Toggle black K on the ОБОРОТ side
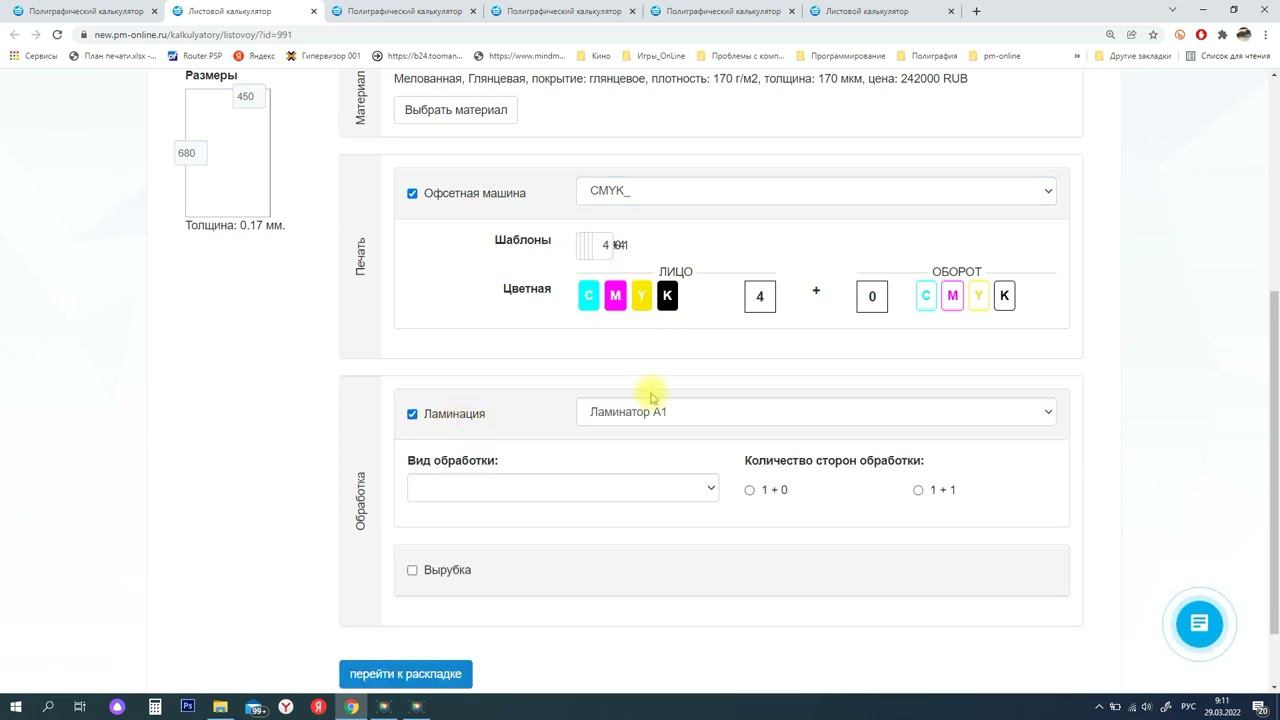The image size is (1280, 720). [x=1005, y=296]
